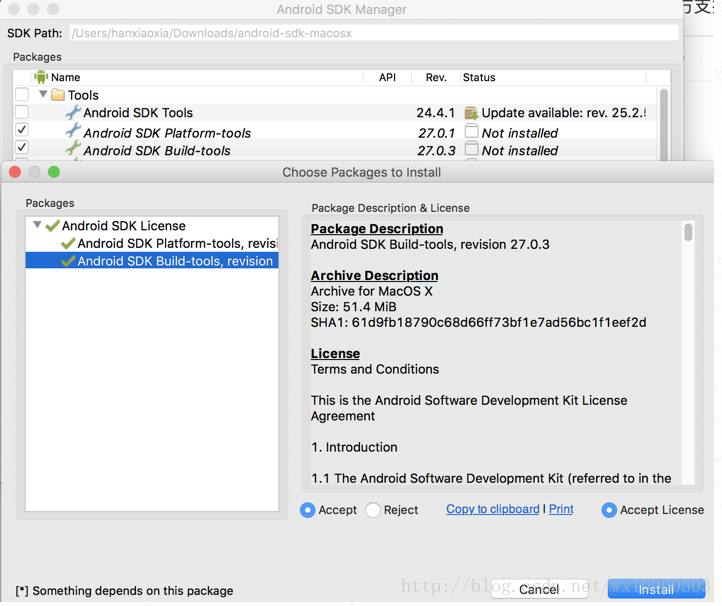
Task: Click the Cancel button
Action: pyautogui.click(x=539, y=589)
